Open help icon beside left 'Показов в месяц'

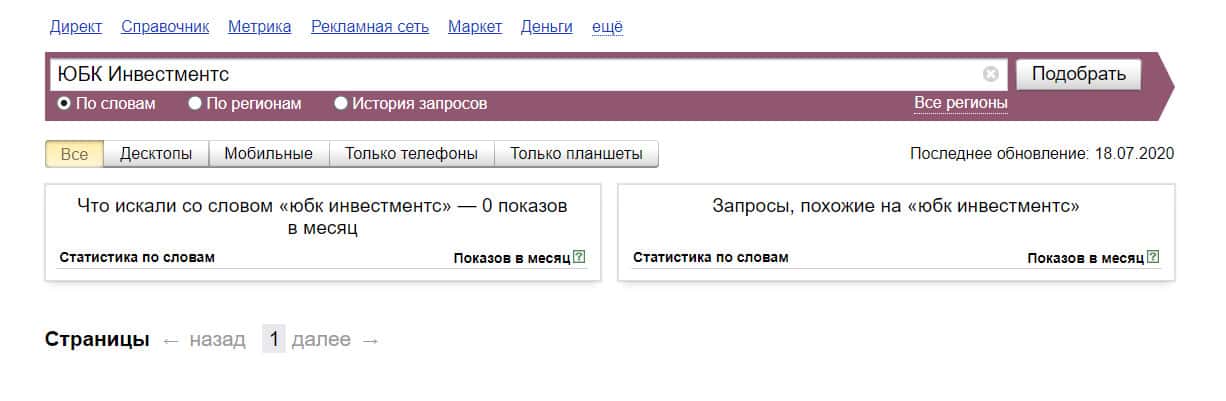(x=580, y=257)
